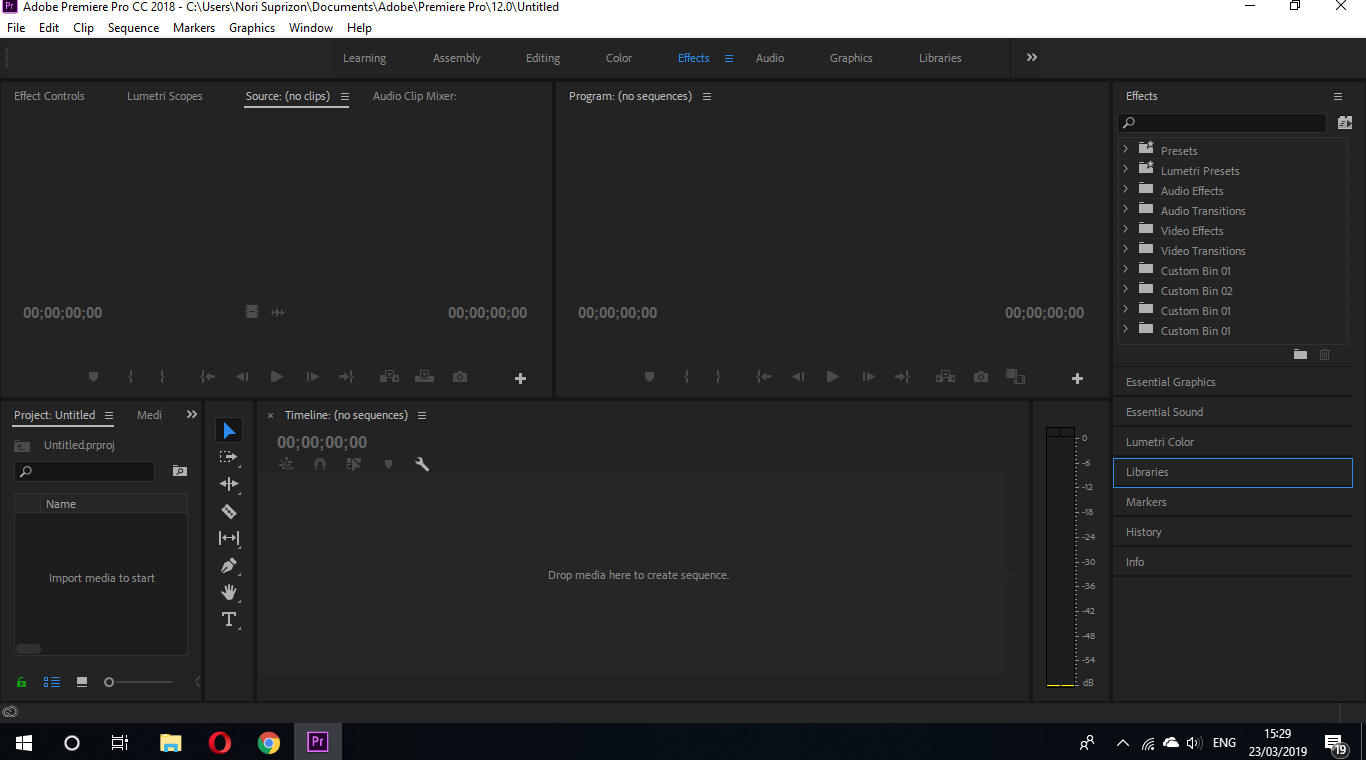
Task: Mark In point in Source Monitor
Action: [x=131, y=377]
